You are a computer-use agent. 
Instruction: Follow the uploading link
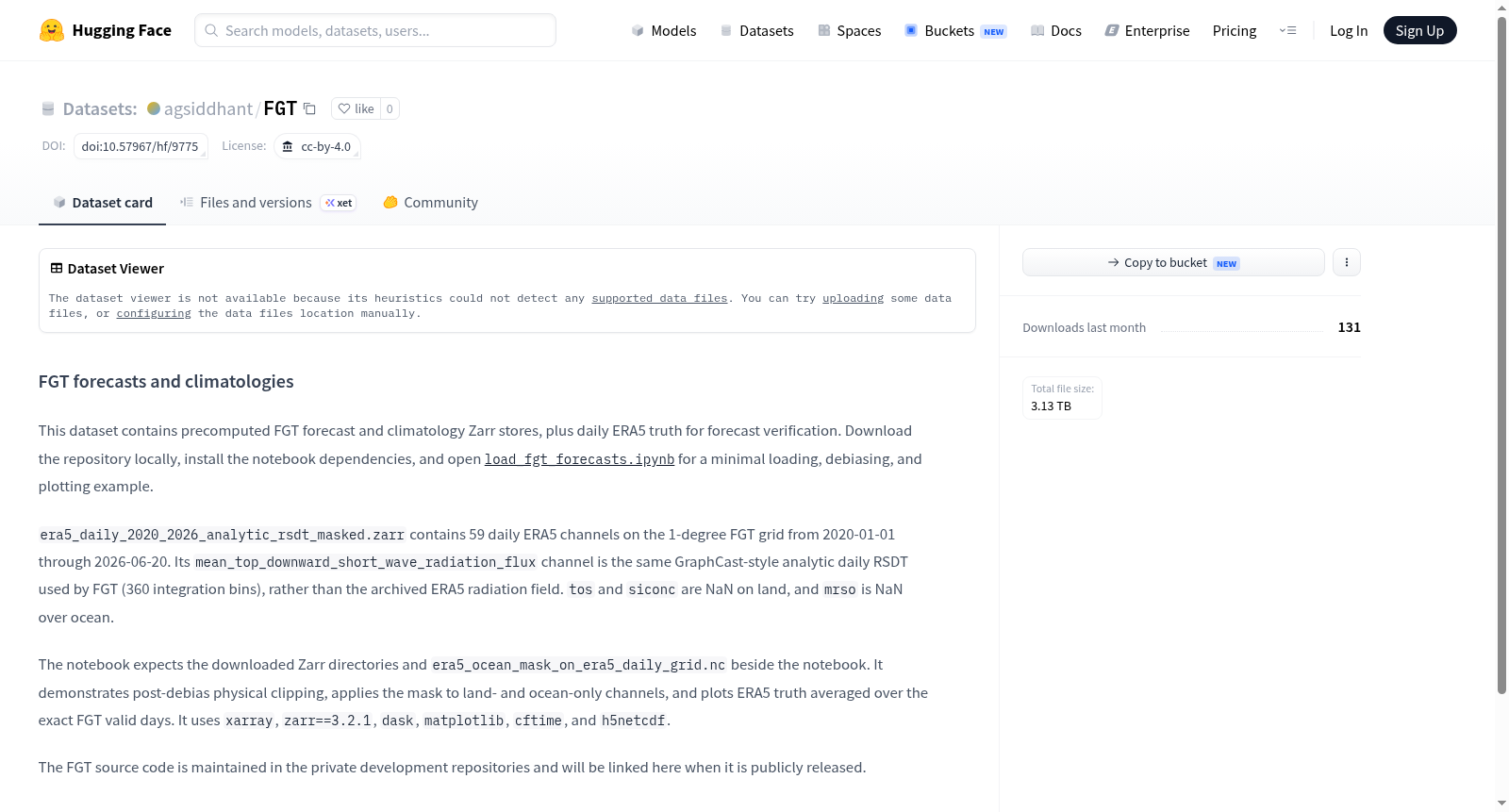pos(853,298)
